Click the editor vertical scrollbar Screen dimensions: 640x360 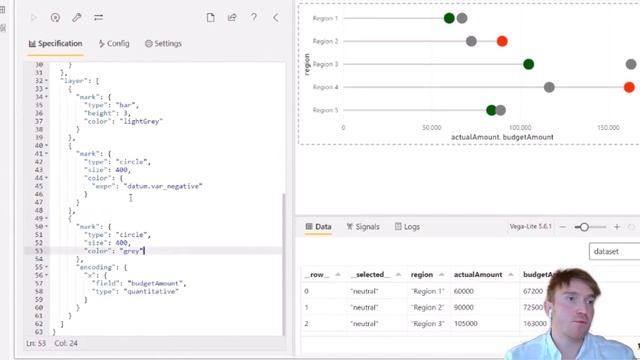pyautogui.click(x=283, y=264)
